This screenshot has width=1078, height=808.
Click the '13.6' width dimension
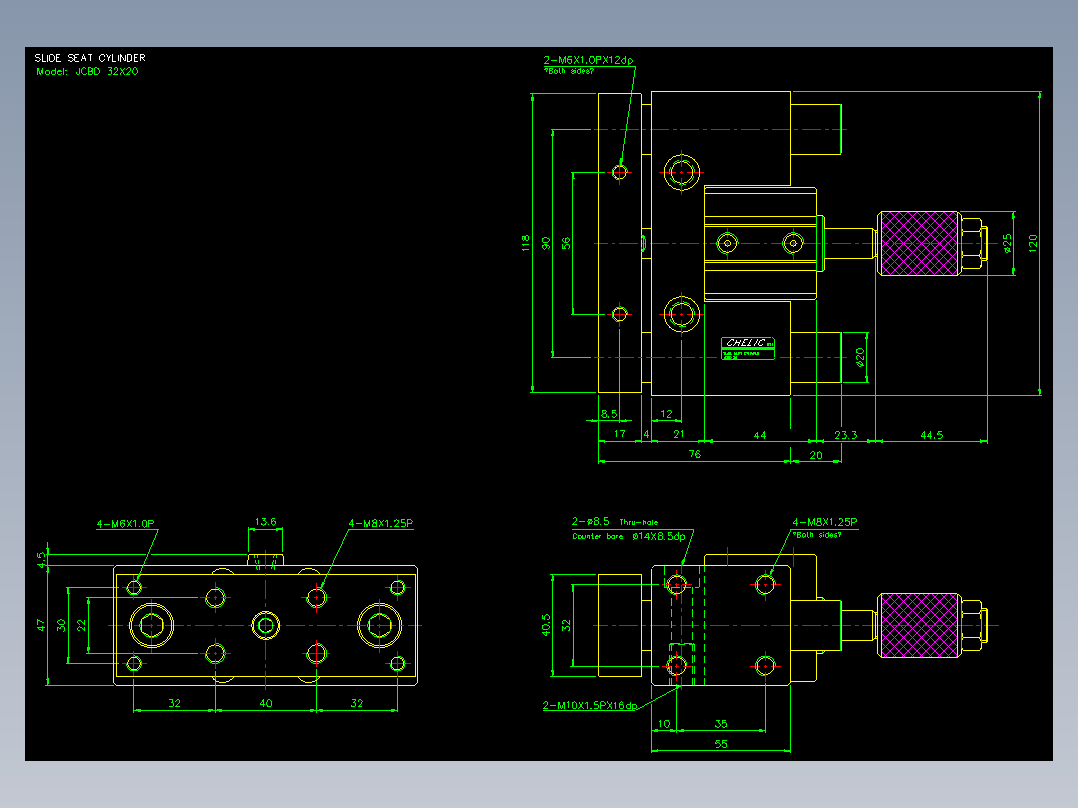coord(265,522)
